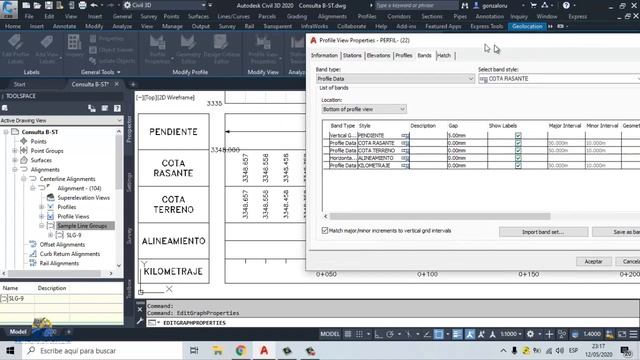Open the Surfaces menu in the menu bar
640x360 pixels.
198,17
